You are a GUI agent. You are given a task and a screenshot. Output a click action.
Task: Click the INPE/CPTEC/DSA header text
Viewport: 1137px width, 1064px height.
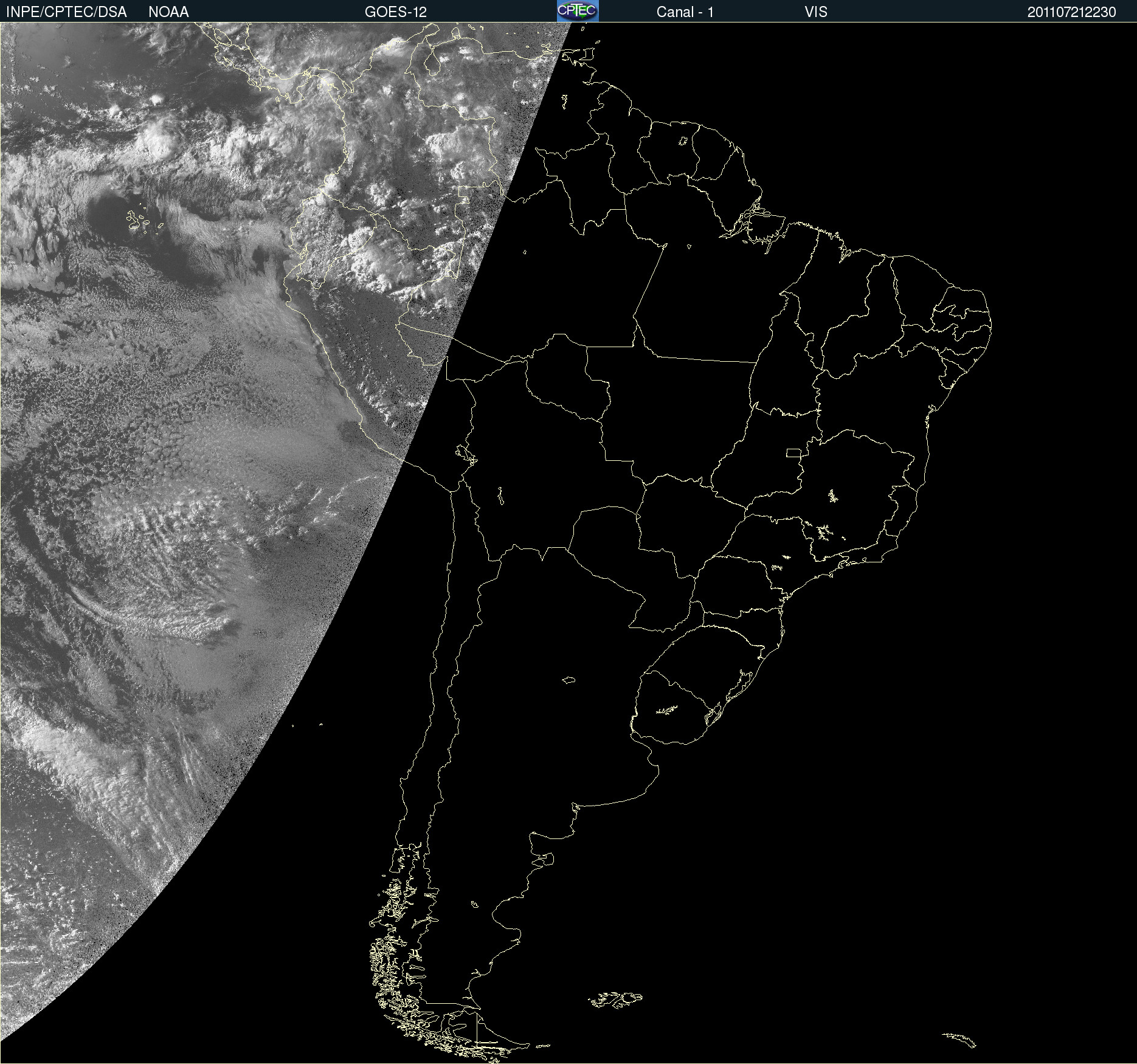(x=66, y=12)
